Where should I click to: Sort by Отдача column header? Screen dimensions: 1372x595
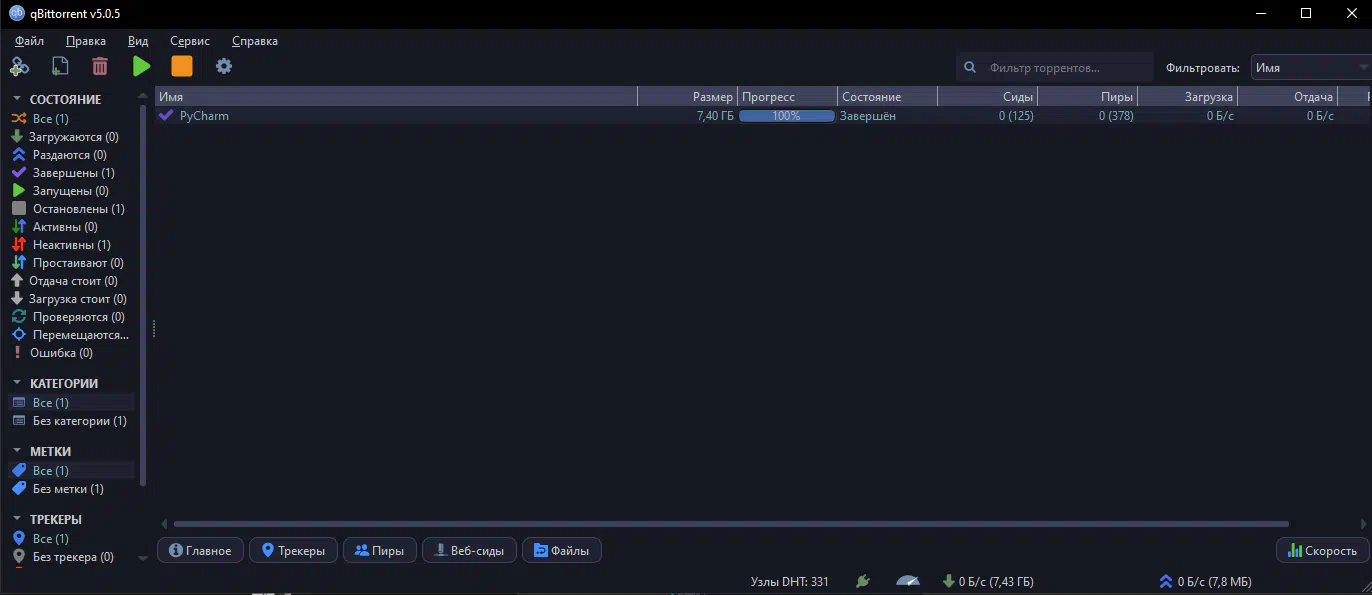pyautogui.click(x=1288, y=97)
